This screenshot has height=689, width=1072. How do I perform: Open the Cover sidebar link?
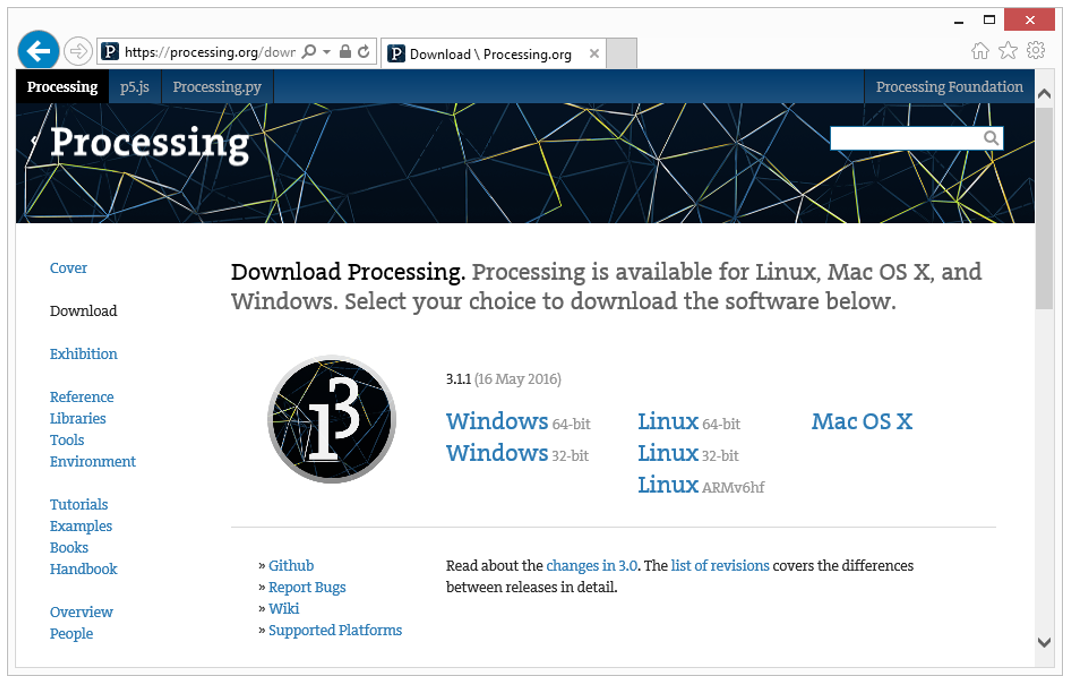click(68, 268)
